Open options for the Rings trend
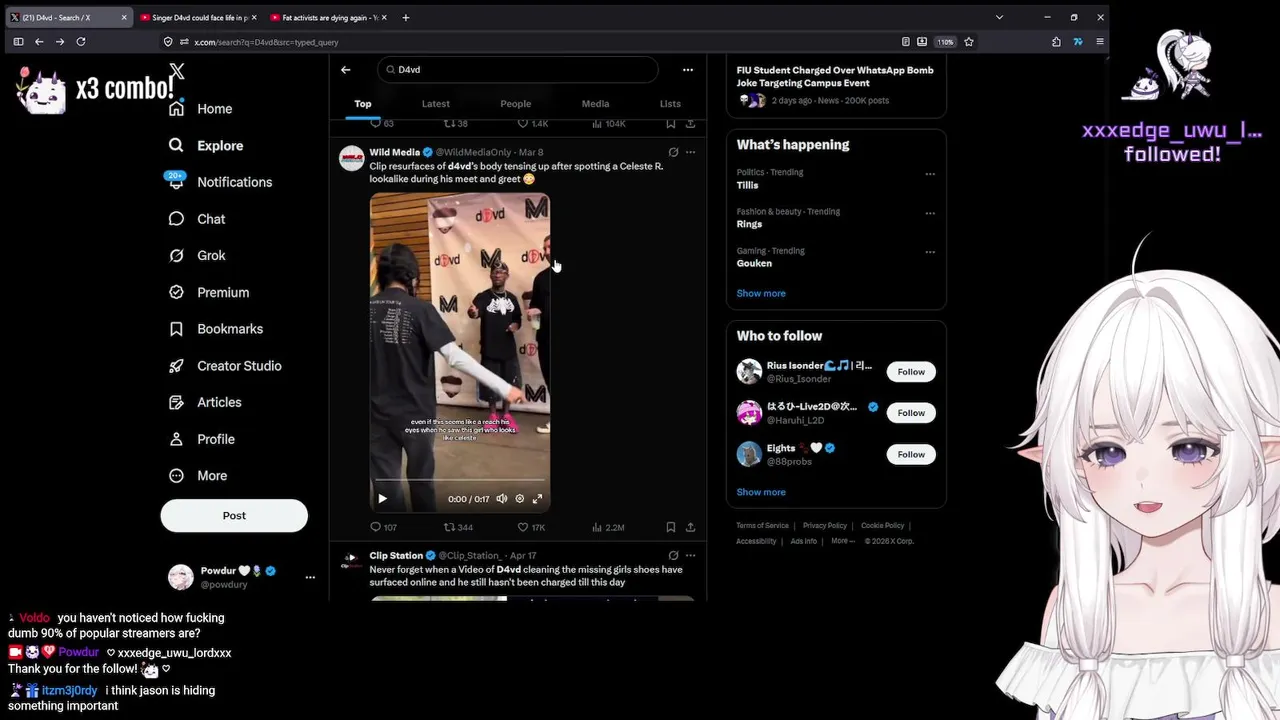 [930, 212]
